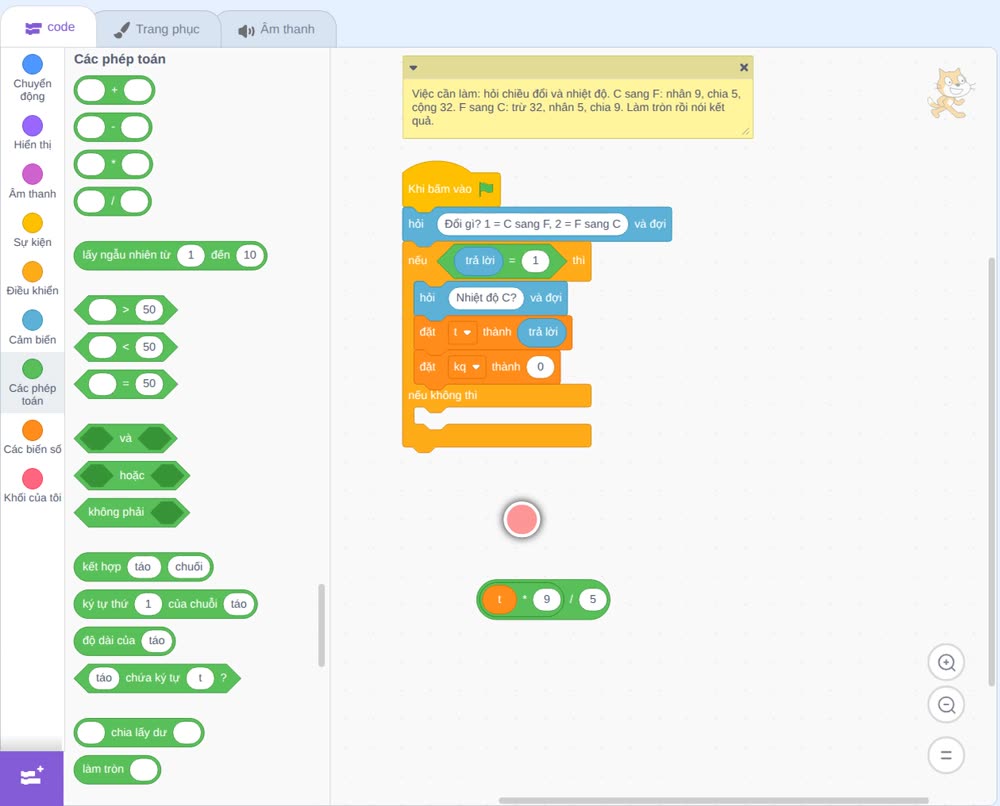Switch to the Trang phục tab
Viewport: 1000px width, 806px height.
[157, 29]
